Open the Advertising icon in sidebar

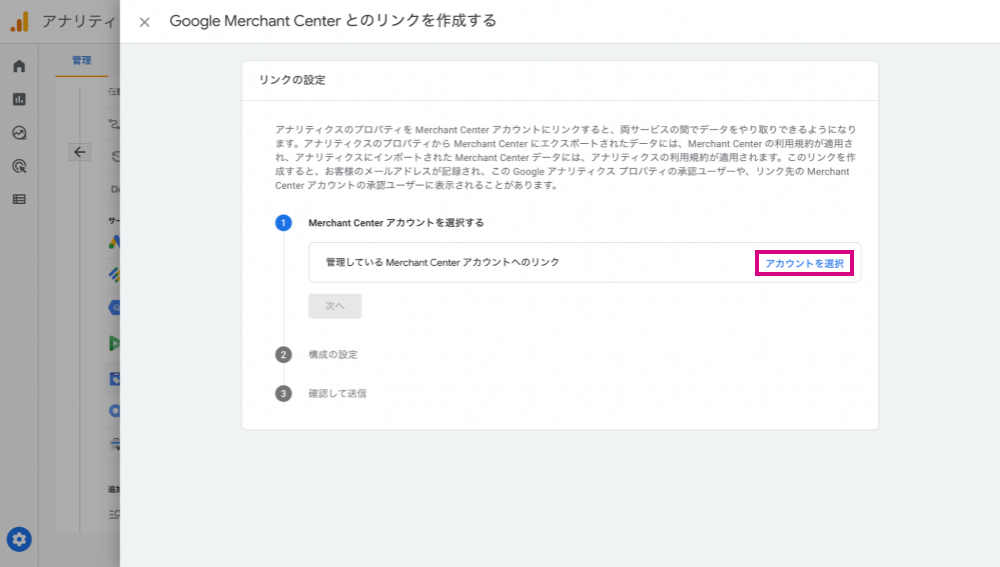click(x=19, y=166)
